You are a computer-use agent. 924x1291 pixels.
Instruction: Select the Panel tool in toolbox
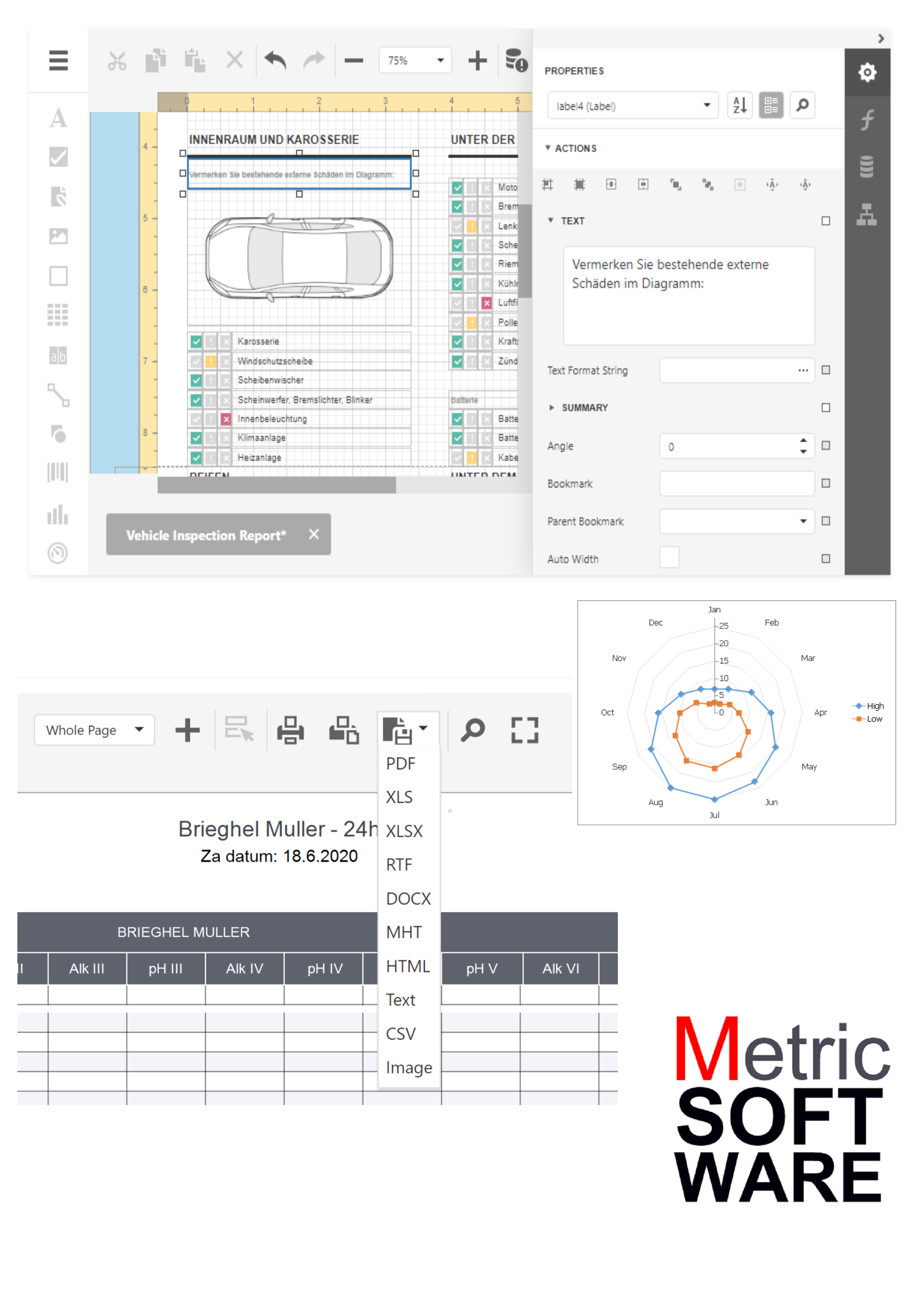click(58, 276)
